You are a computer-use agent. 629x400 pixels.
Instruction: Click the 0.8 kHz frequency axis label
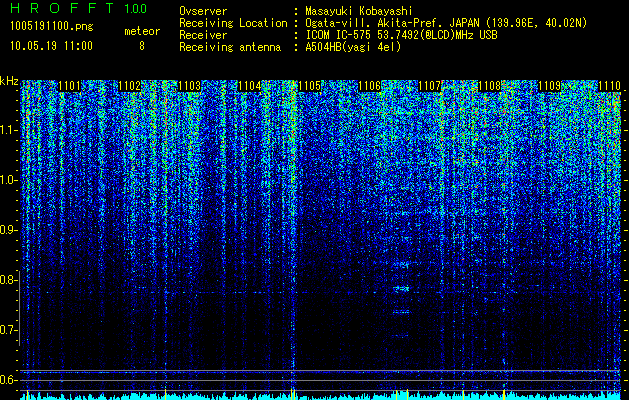click(8, 280)
